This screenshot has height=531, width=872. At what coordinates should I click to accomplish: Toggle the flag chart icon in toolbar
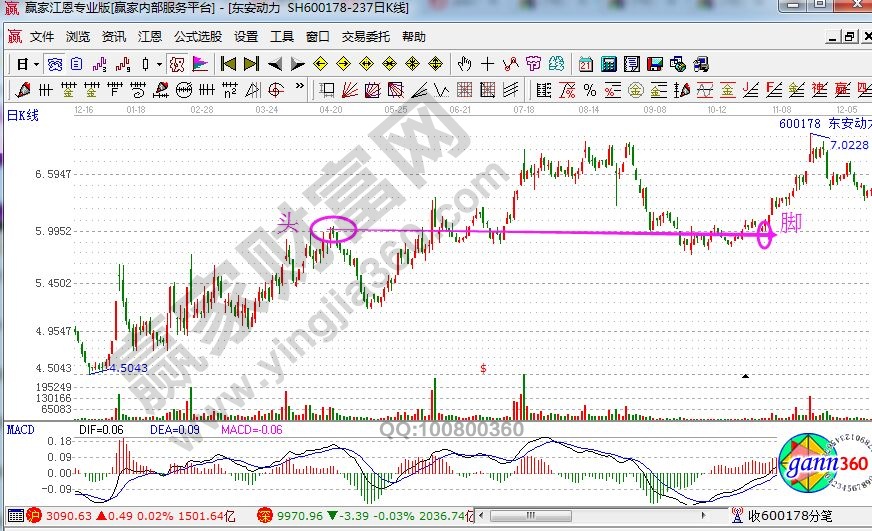(x=200, y=64)
